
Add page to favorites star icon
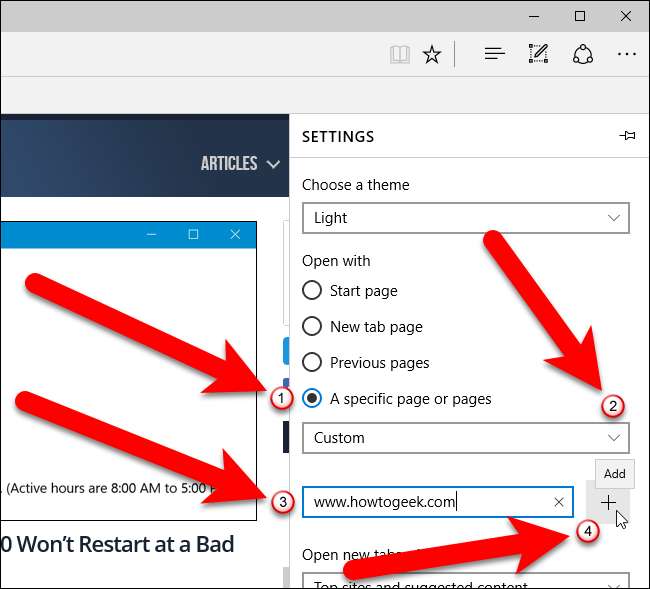[x=432, y=54]
